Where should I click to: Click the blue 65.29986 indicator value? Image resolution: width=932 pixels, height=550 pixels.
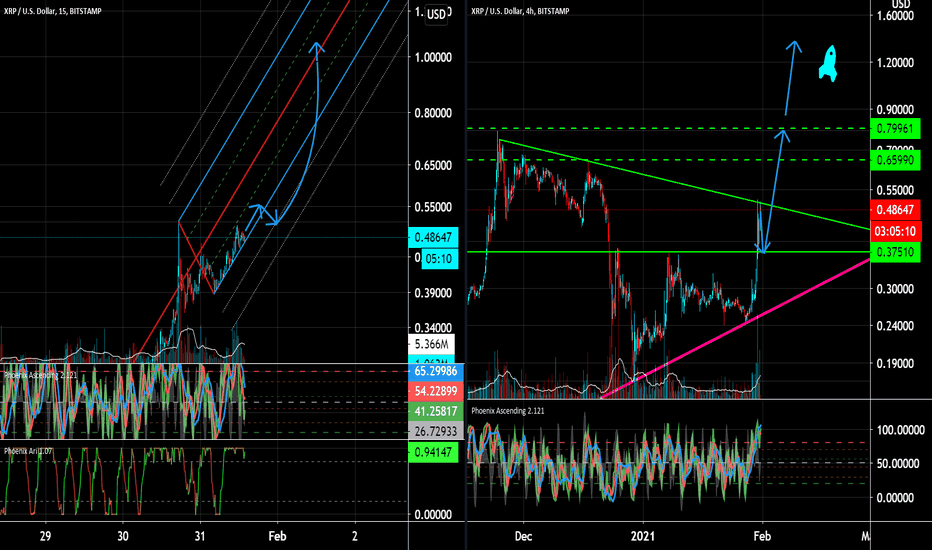point(436,371)
